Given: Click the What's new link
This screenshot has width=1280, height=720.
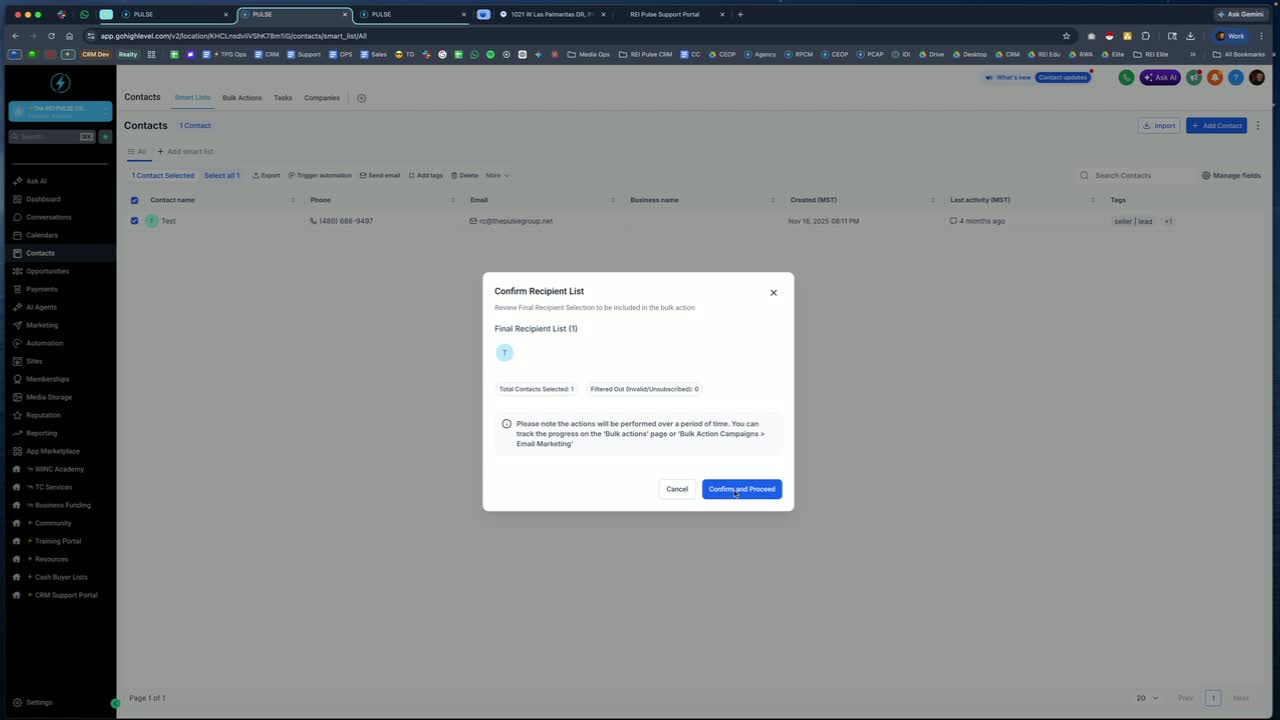Looking at the screenshot, I should pyautogui.click(x=1008, y=77).
